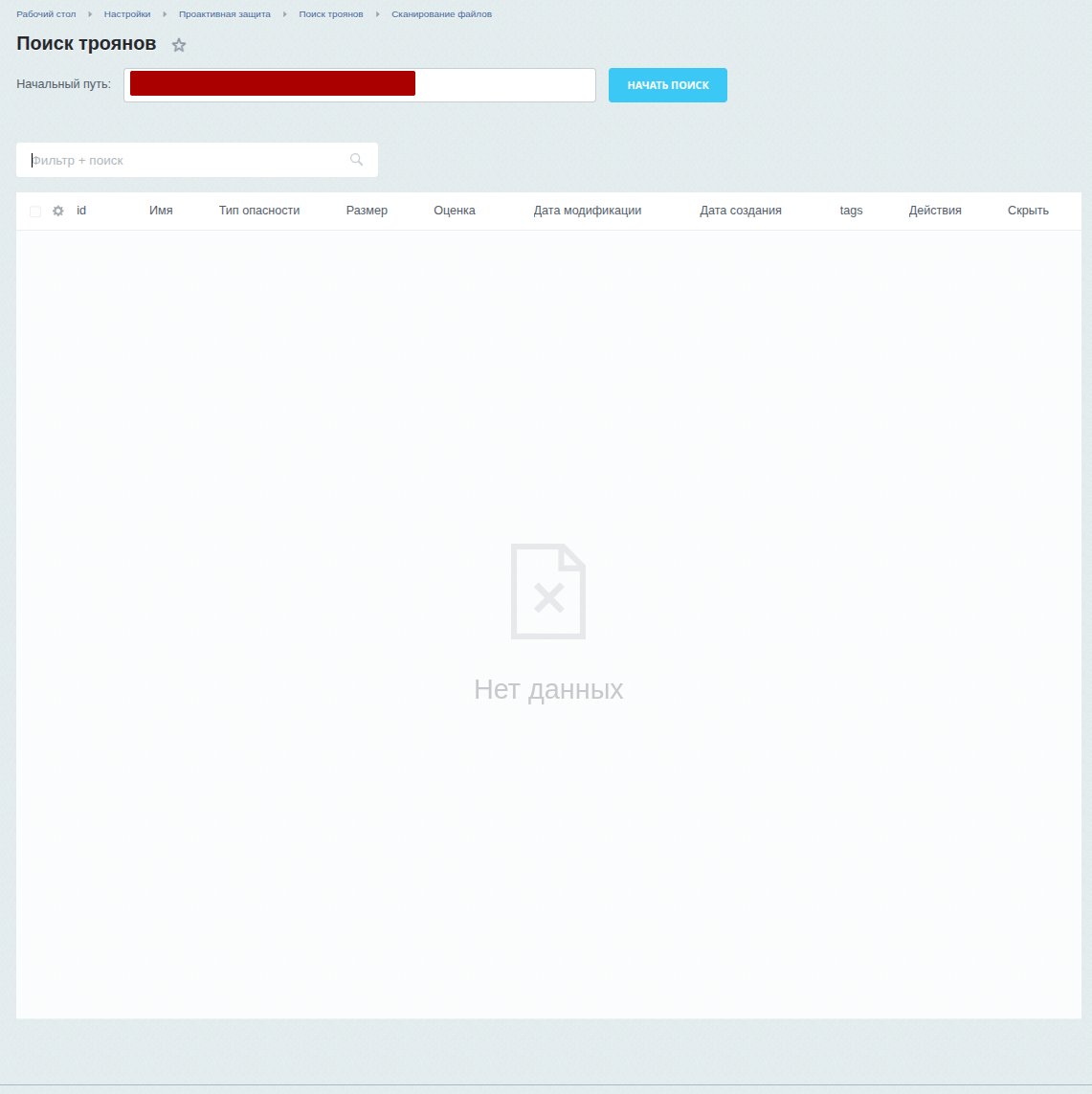Sort by Размер column header
Image resolution: width=1092 pixels, height=1094 pixels.
point(367,211)
